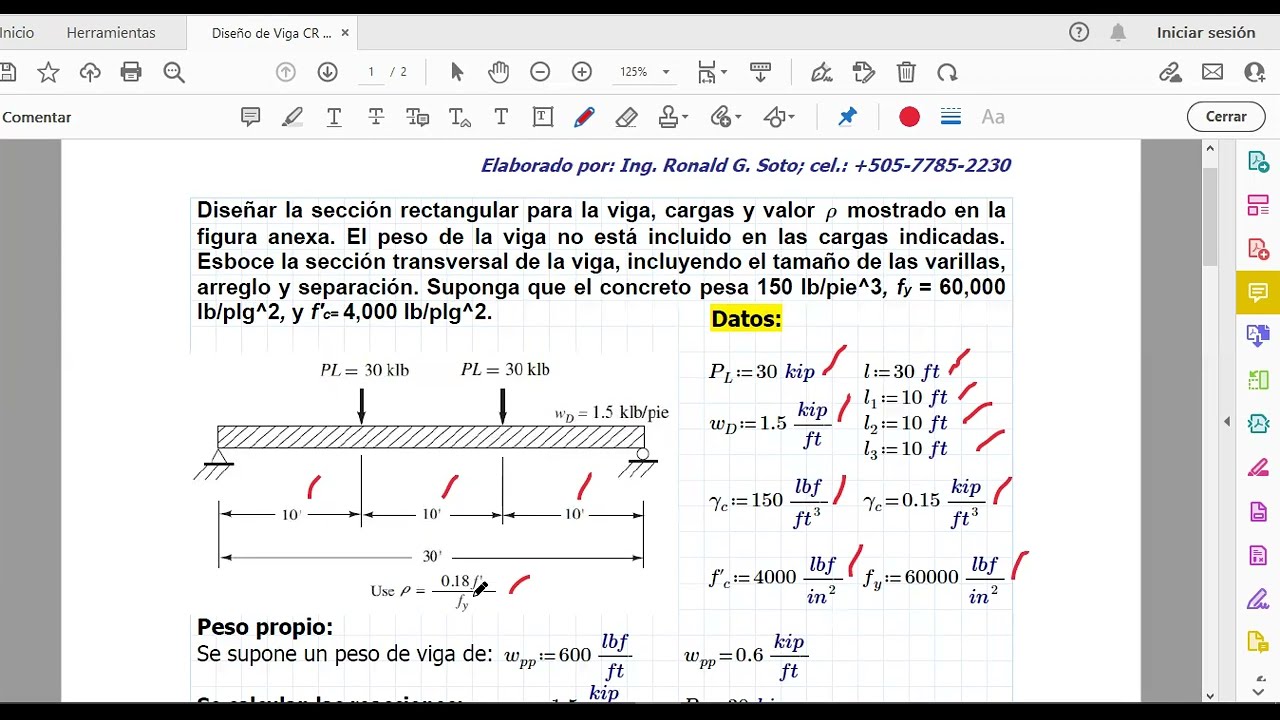Open the Combine files tool in sidebar
The width and height of the screenshot is (1280, 720).
(x=1258, y=336)
